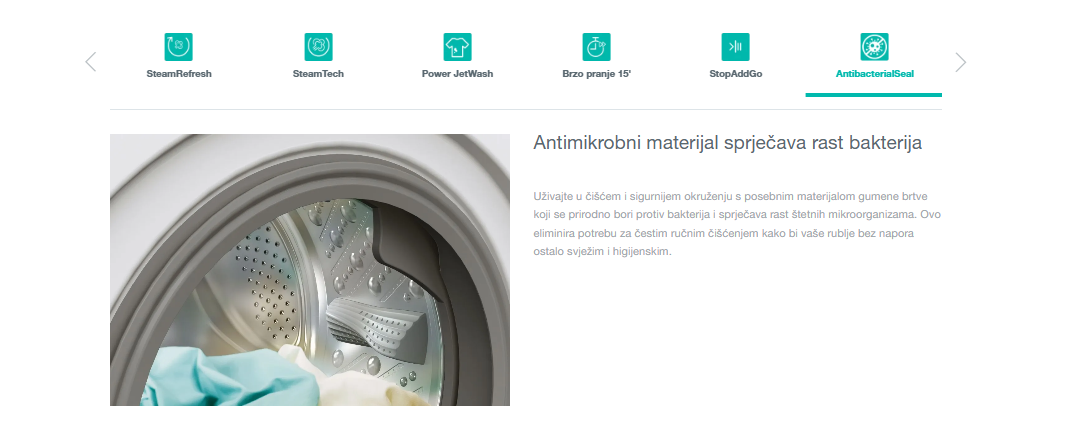The height and width of the screenshot is (442, 1078).
Task: Select the AntibacterialSeal bacteria icon
Action: (874, 47)
